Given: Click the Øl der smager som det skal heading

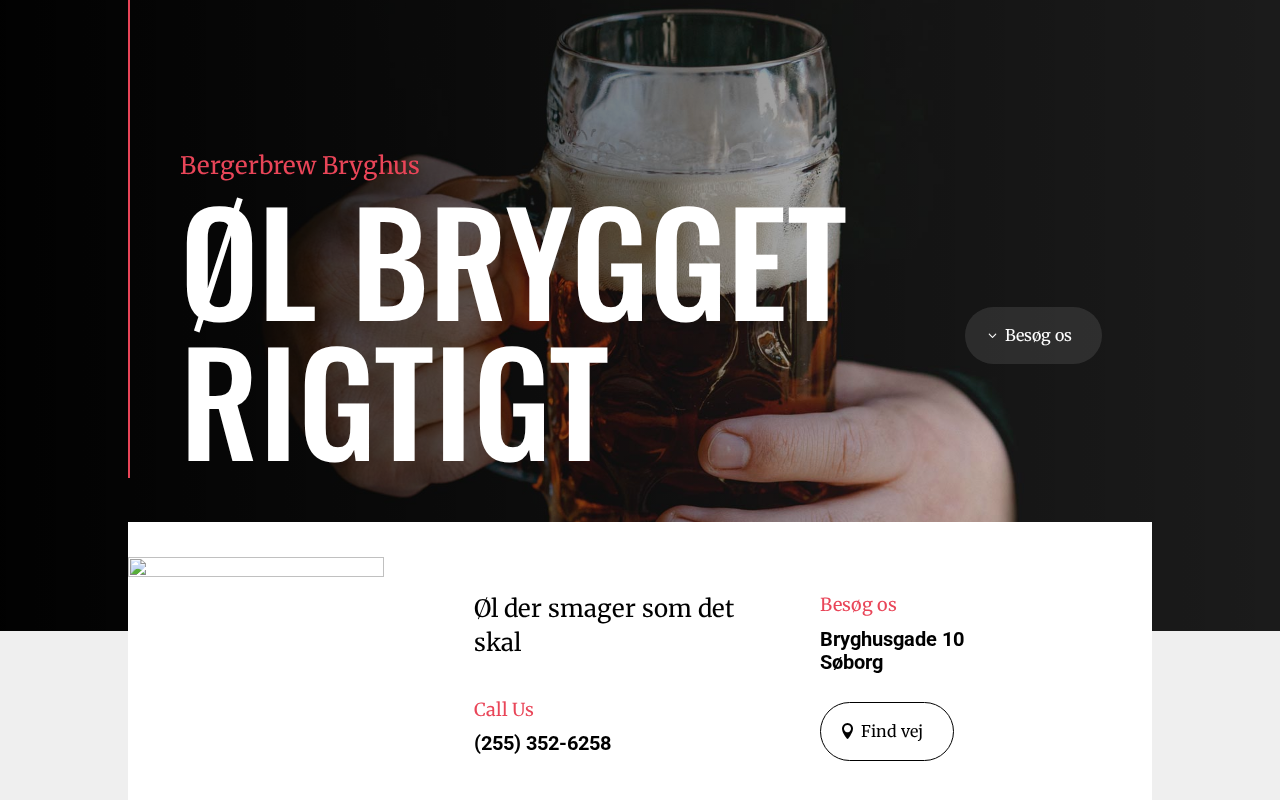Looking at the screenshot, I should 604,625.
